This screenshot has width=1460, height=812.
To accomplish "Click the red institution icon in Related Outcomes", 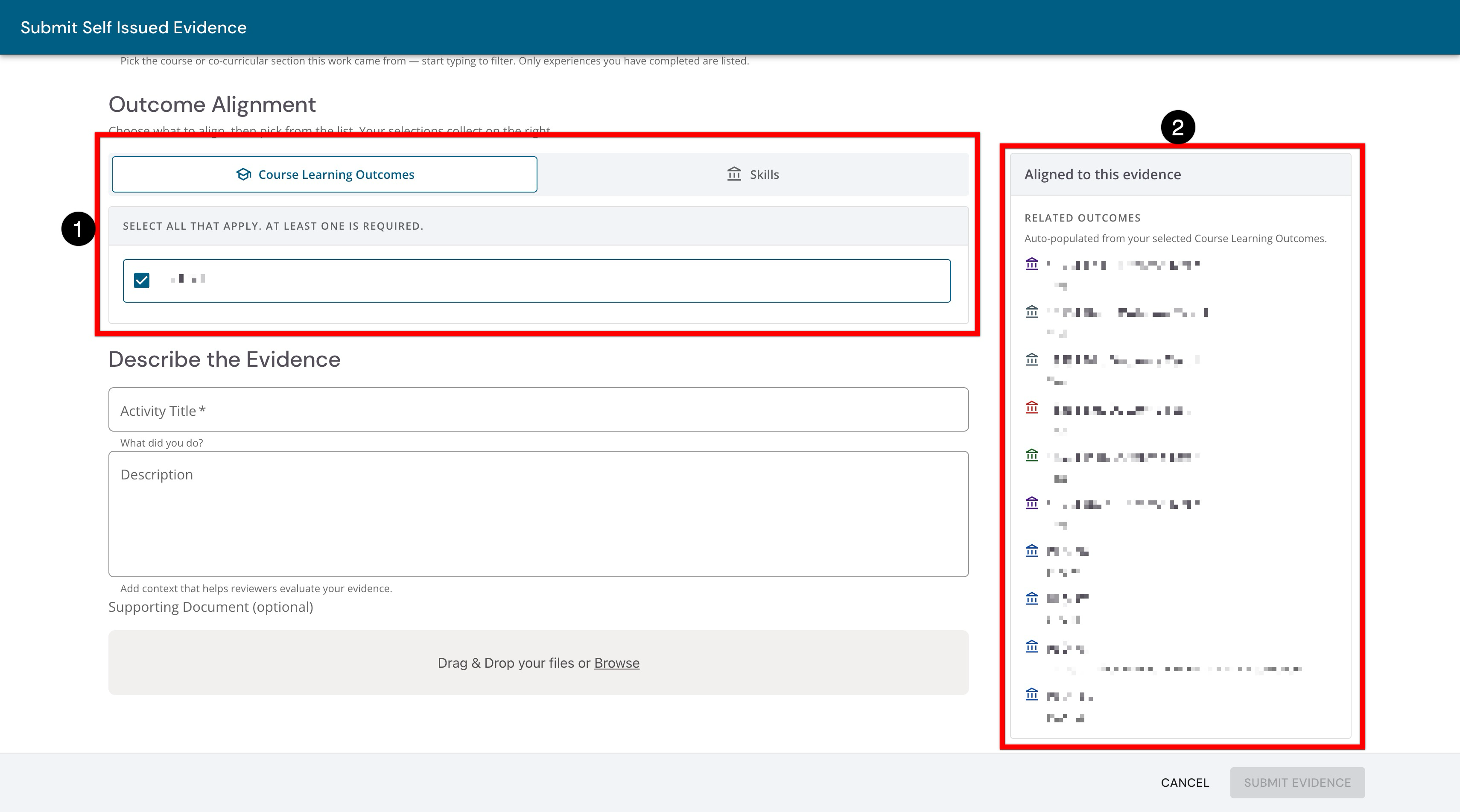I will [1031, 407].
